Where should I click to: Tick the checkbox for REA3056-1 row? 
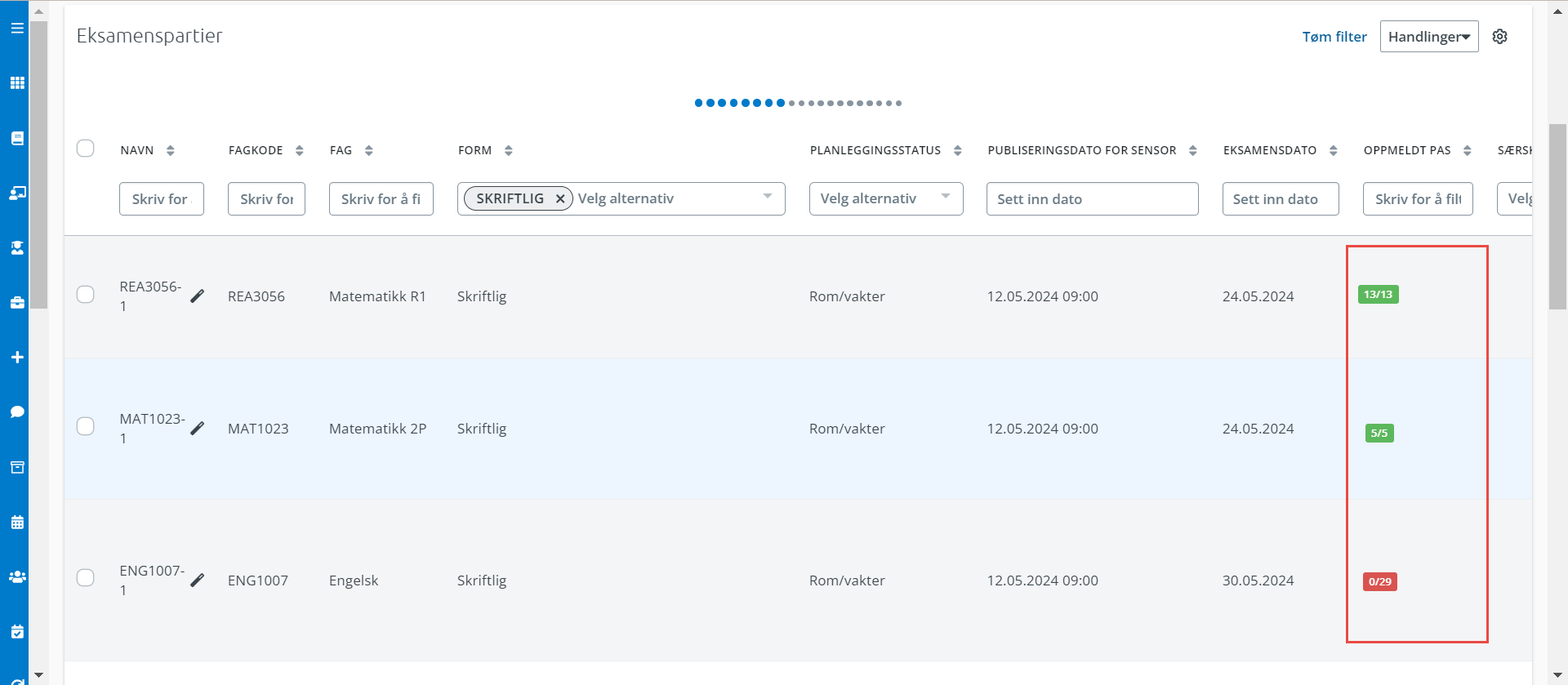86,295
